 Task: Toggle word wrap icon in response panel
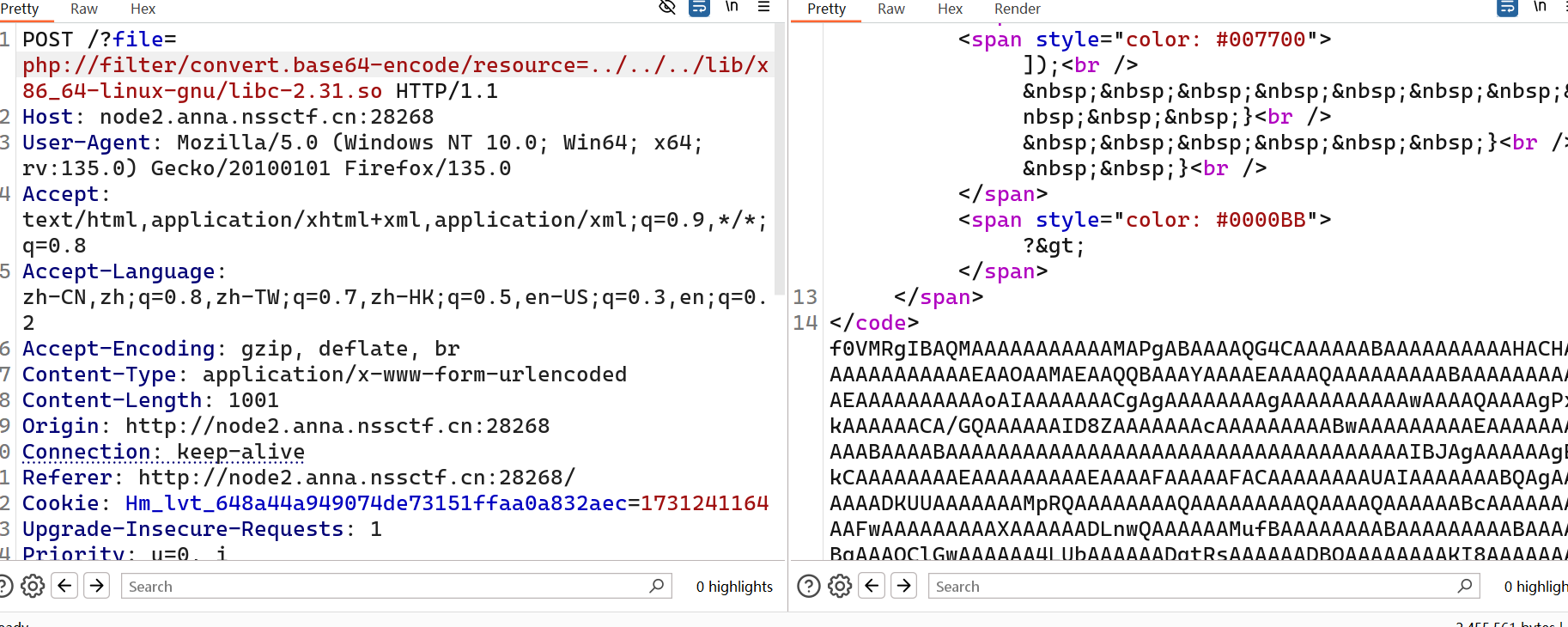click(x=1507, y=8)
